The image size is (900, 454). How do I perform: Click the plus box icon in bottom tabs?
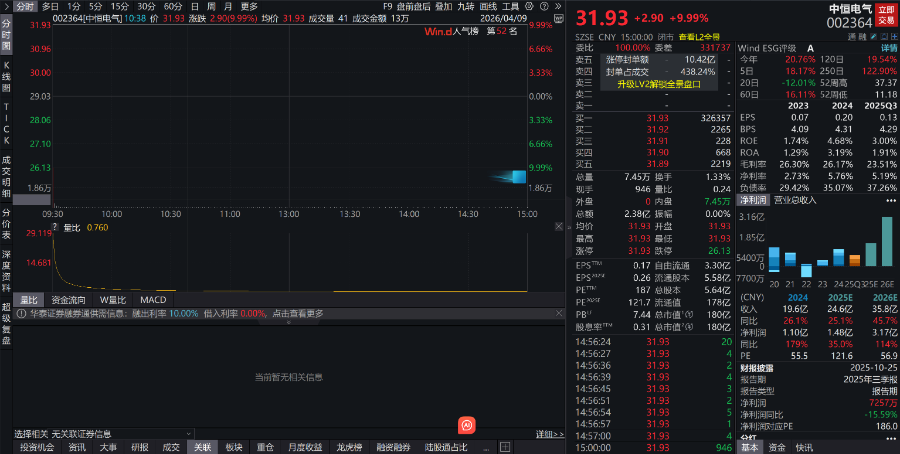click(x=505, y=447)
